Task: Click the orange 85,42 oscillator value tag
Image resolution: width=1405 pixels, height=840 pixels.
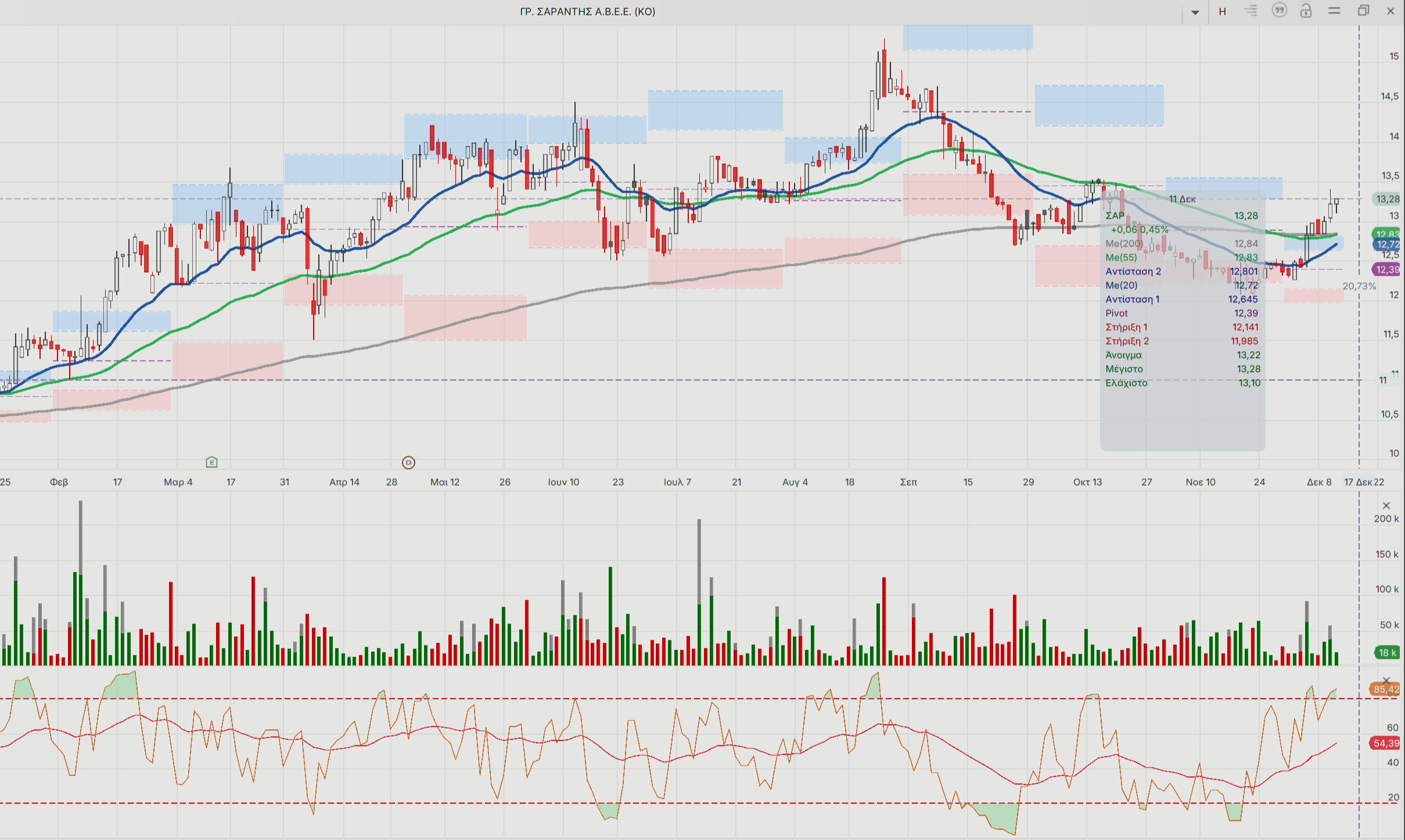Action: 1386,690
